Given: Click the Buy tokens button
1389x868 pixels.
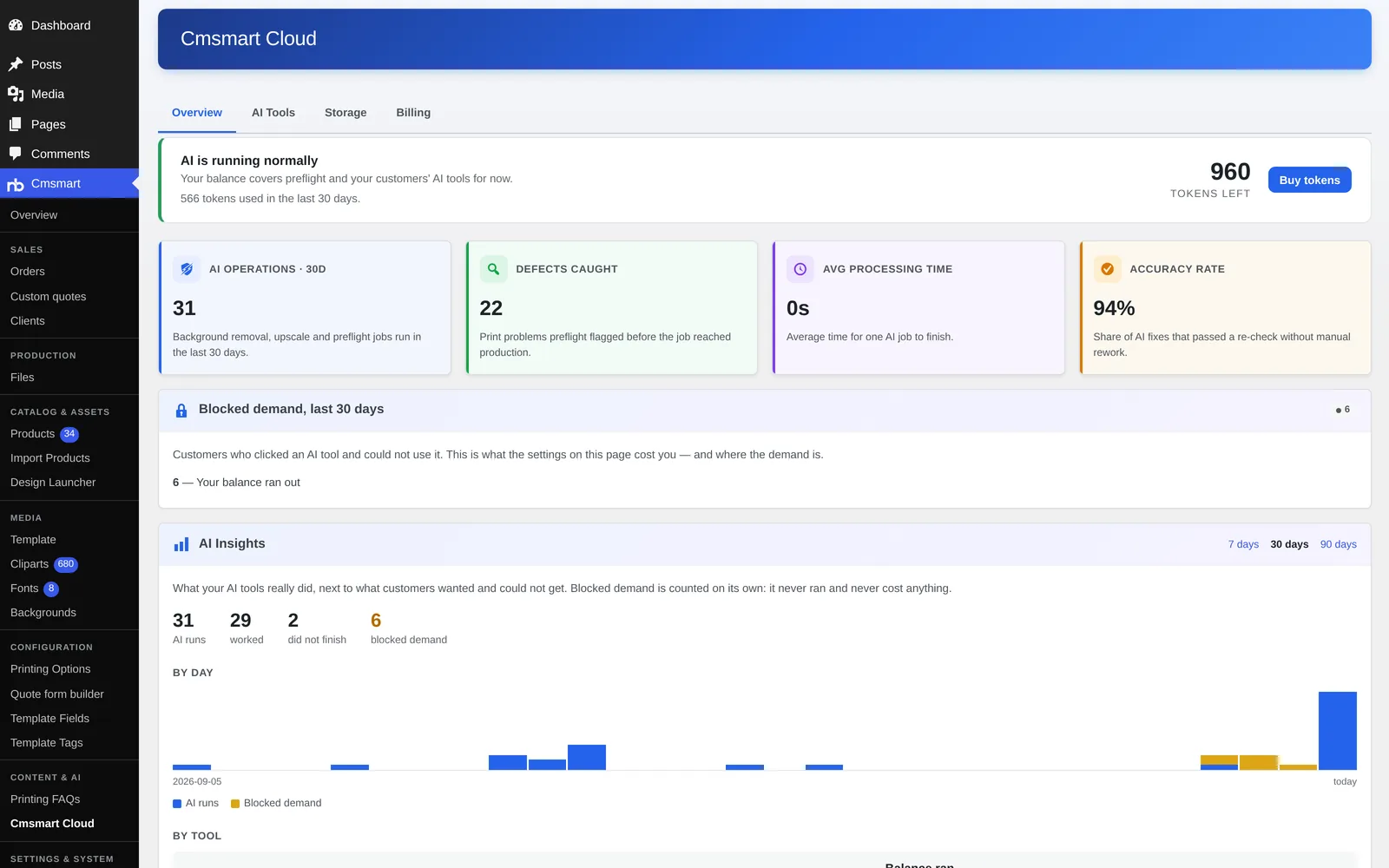Looking at the screenshot, I should pyautogui.click(x=1309, y=180).
